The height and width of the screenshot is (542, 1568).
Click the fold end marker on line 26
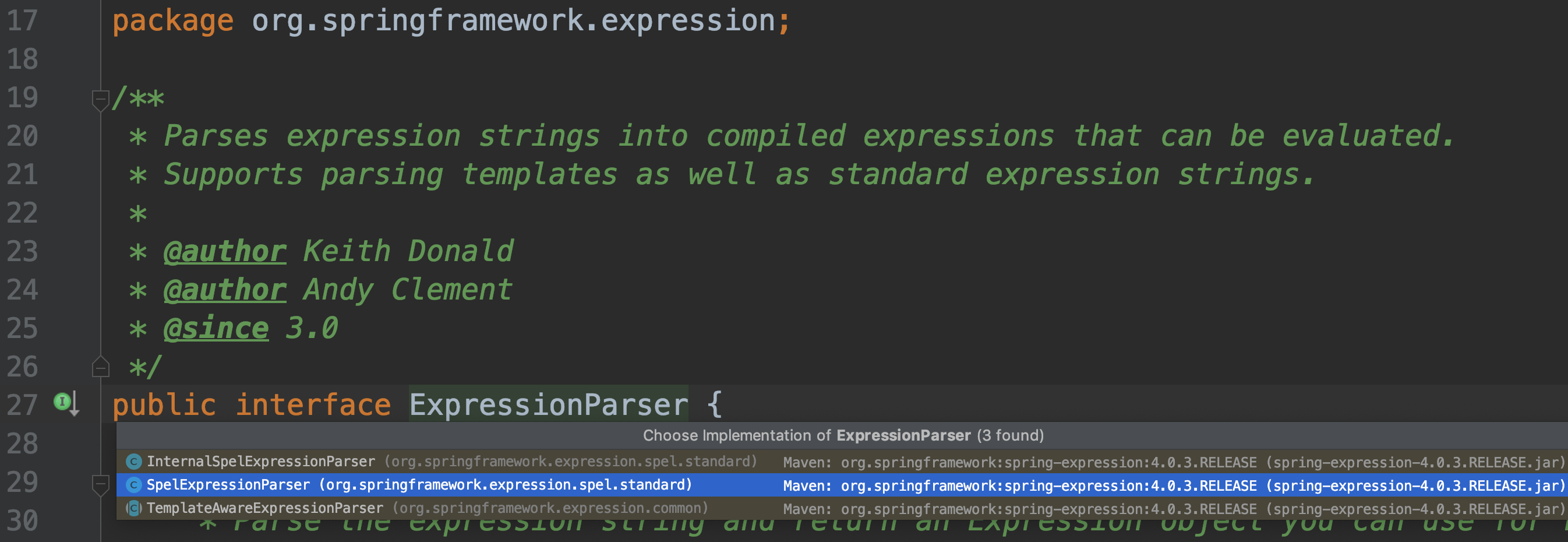[x=100, y=367]
